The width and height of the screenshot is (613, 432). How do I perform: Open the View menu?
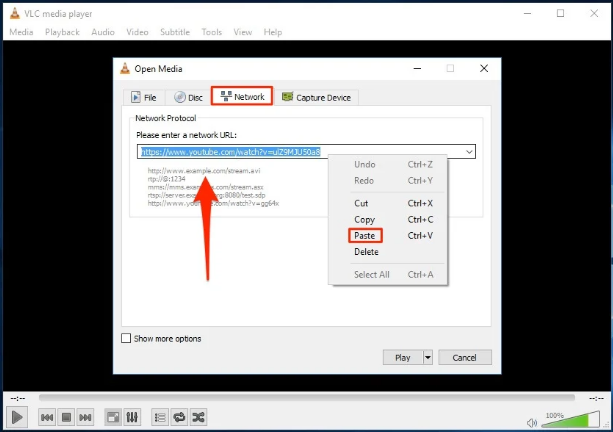pos(243,32)
